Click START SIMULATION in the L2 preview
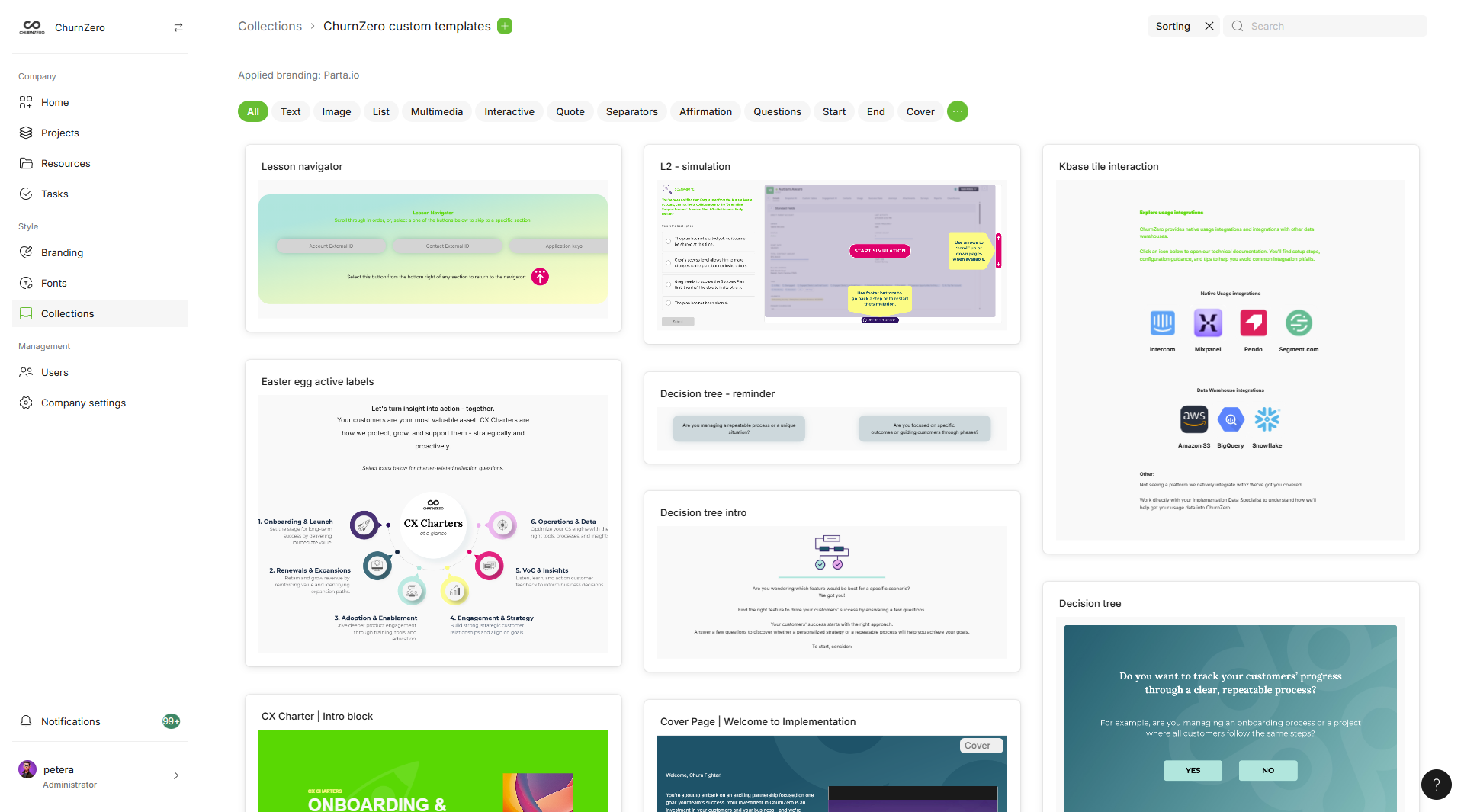The height and width of the screenshot is (812, 1464). [x=880, y=250]
